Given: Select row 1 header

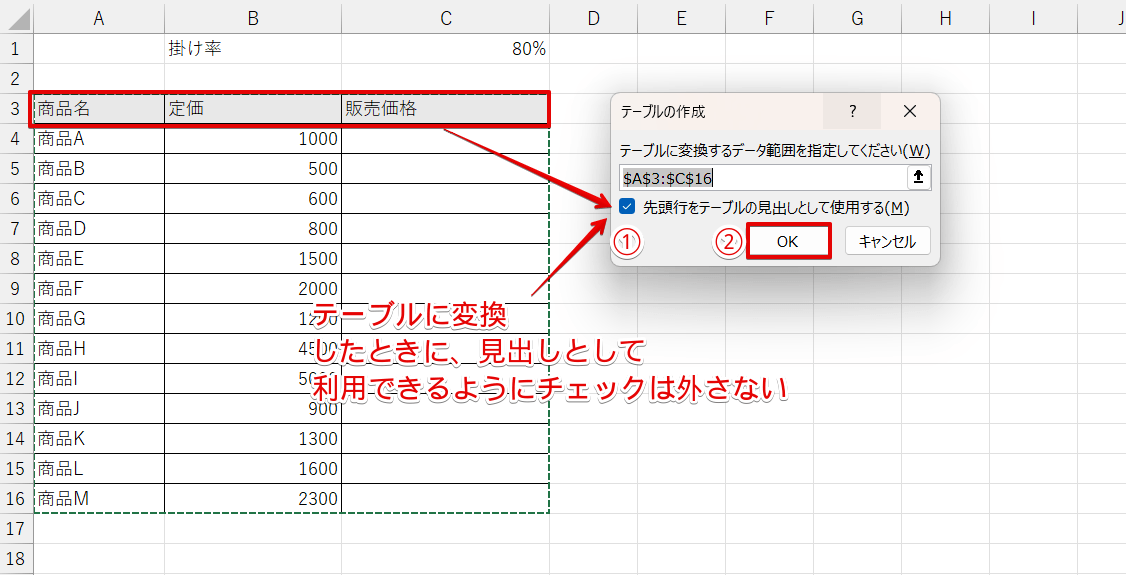Looking at the screenshot, I should tap(17, 49).
